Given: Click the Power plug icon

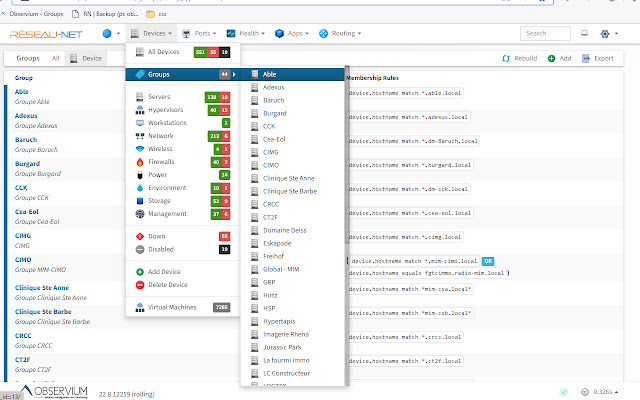Looking at the screenshot, I should (140, 175).
